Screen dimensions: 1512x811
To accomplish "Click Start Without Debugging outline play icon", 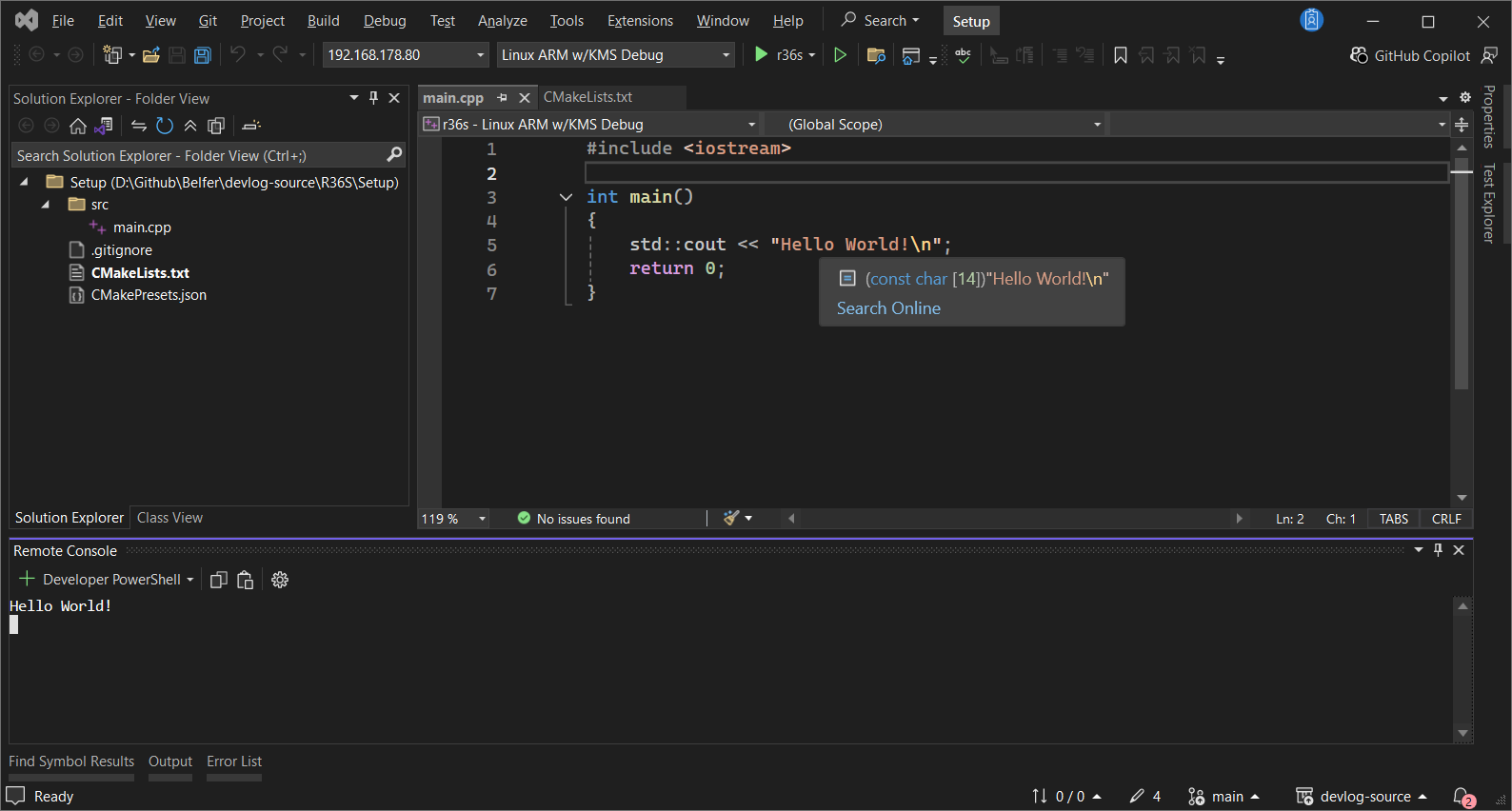I will [840, 55].
